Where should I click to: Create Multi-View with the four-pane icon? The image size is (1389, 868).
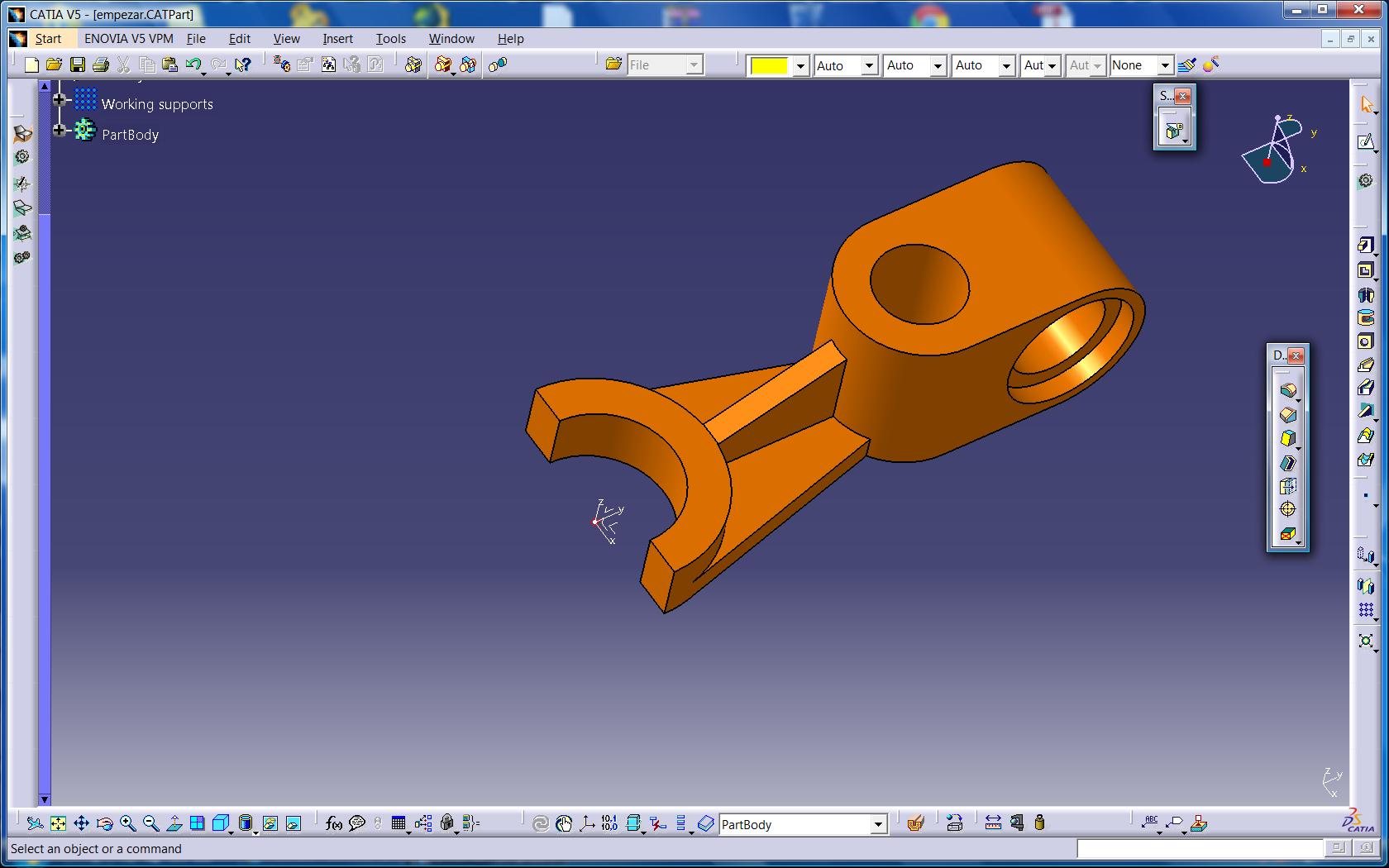pyautogui.click(x=197, y=823)
